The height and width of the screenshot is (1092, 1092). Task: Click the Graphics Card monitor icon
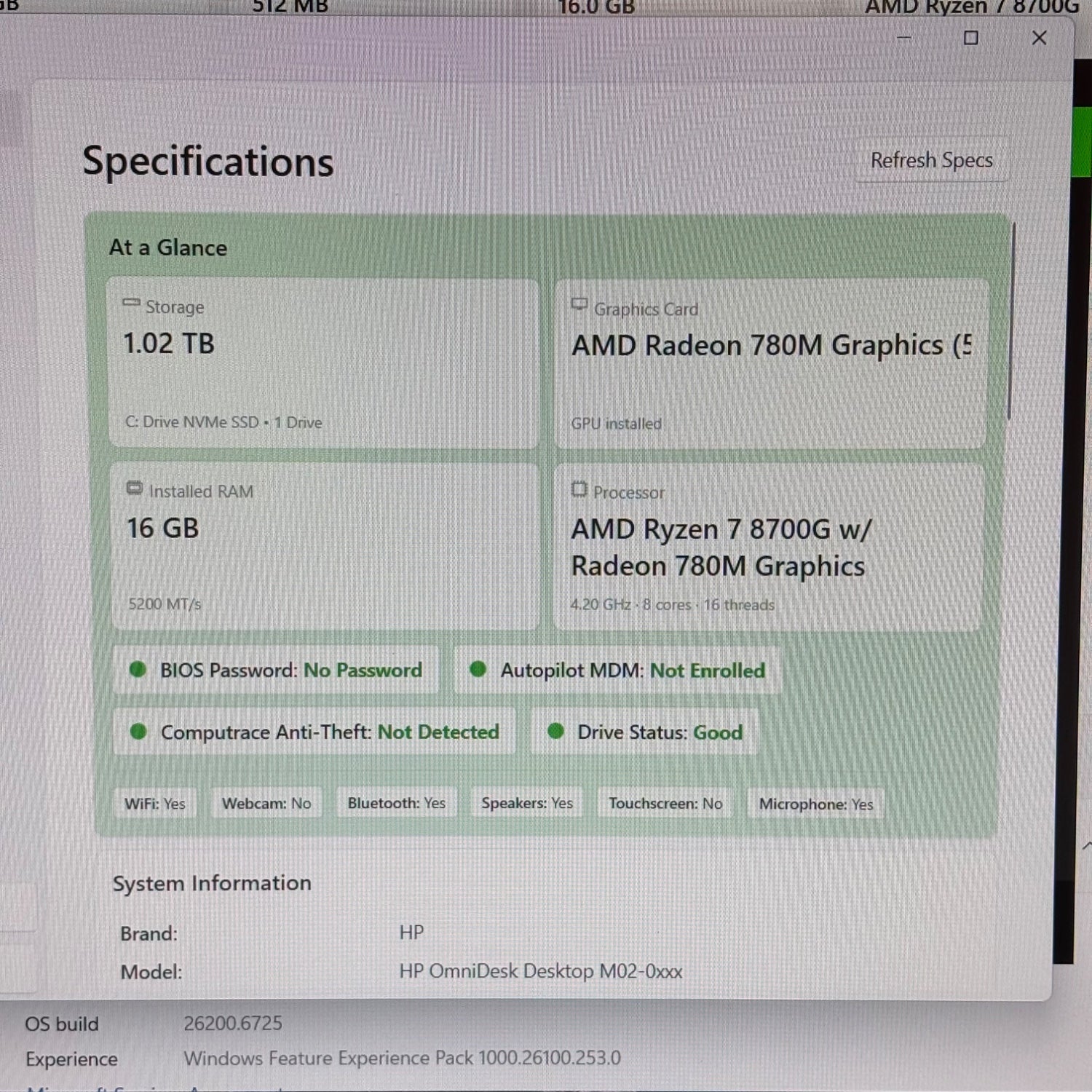pos(579,305)
